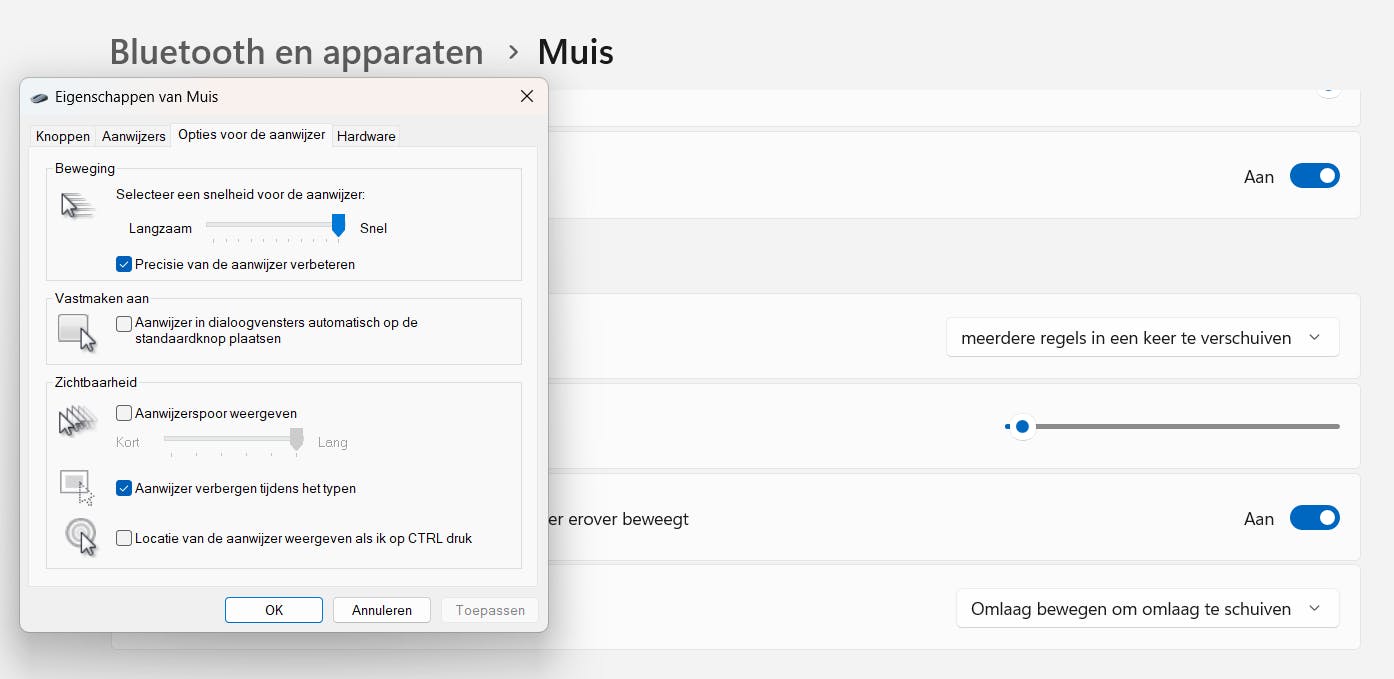Viewport: 1394px width, 679px height.
Task: Click the snap-to default button icon
Action: pos(77,332)
